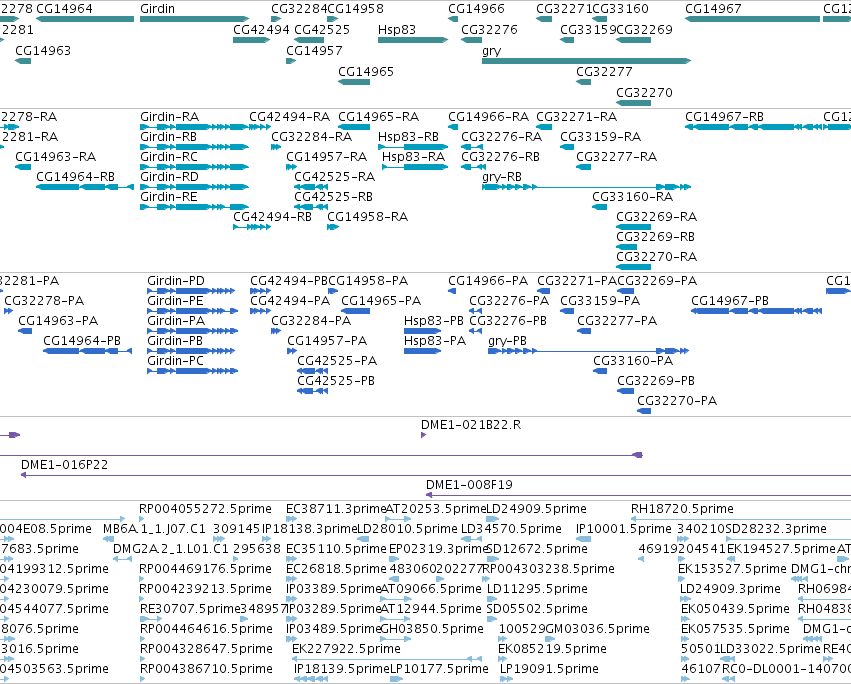Click transcript Hsp83-RB label
Image resolution: width=851 pixels, height=684 pixels.
[x=408, y=137]
